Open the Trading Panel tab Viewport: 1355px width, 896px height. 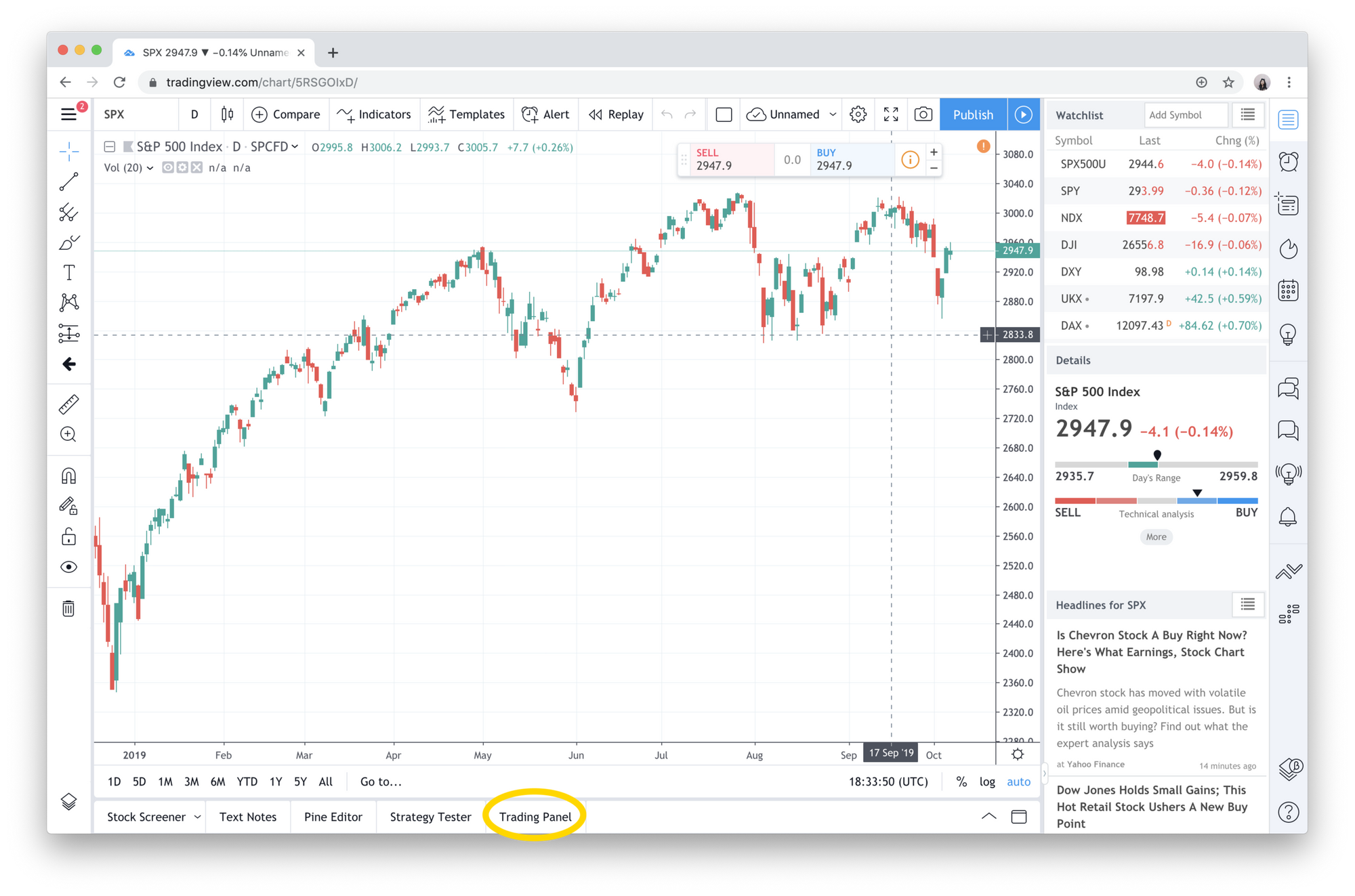coord(535,815)
